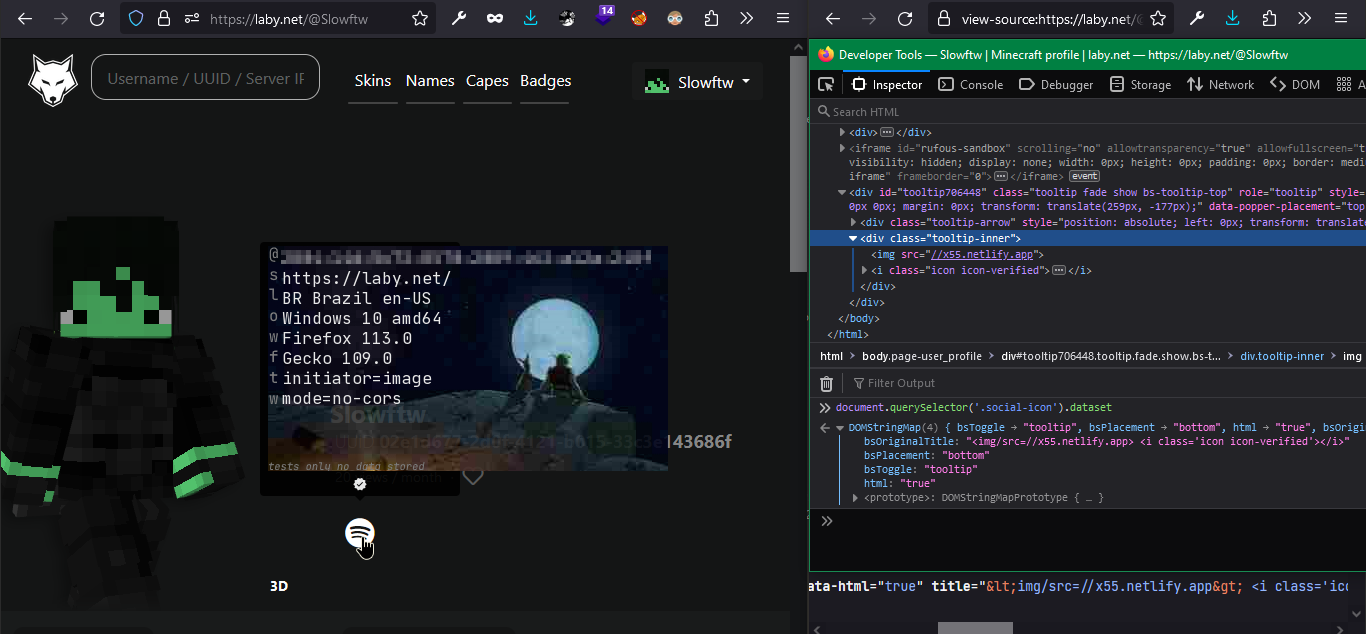This screenshot has height=634, width=1366.
Task: Open extensions puzzle menu in left window
Action: coord(711,18)
